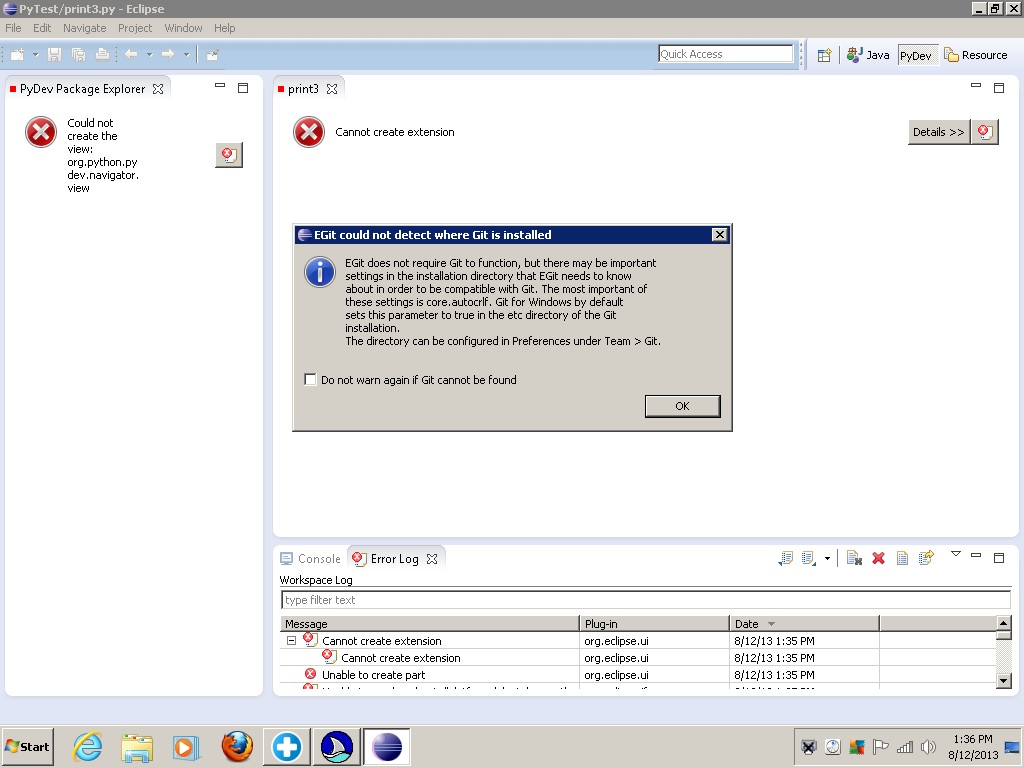This screenshot has width=1024, height=768.
Task: Click the Forward navigation arrow
Action: click(x=168, y=55)
